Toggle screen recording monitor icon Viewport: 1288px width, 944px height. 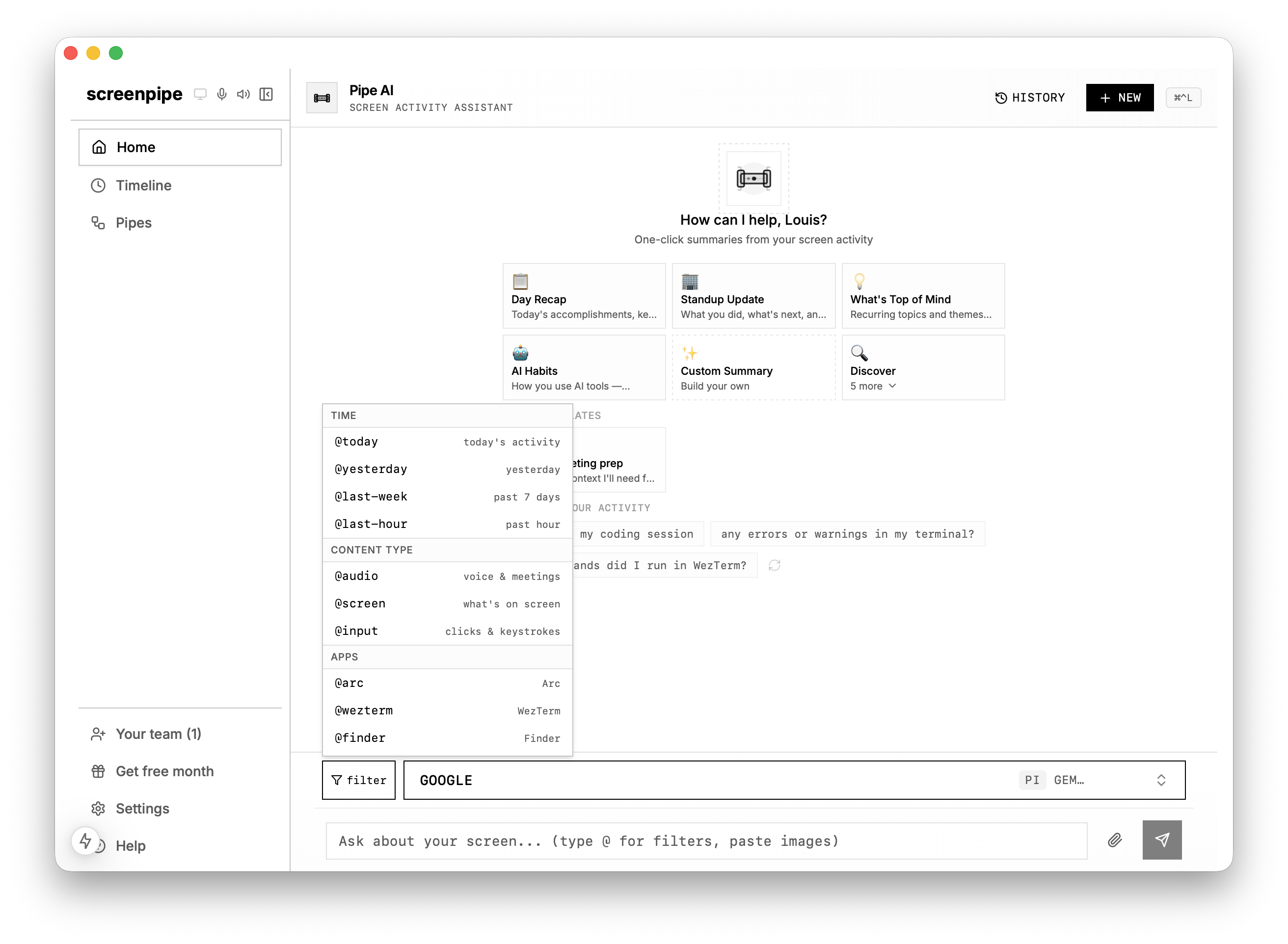[200, 94]
